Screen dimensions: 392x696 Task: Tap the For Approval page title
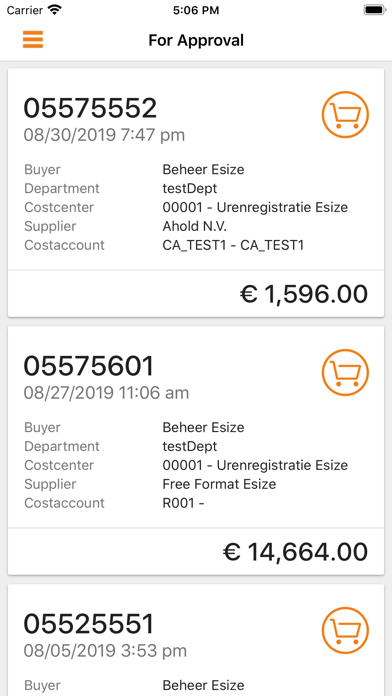coord(196,40)
